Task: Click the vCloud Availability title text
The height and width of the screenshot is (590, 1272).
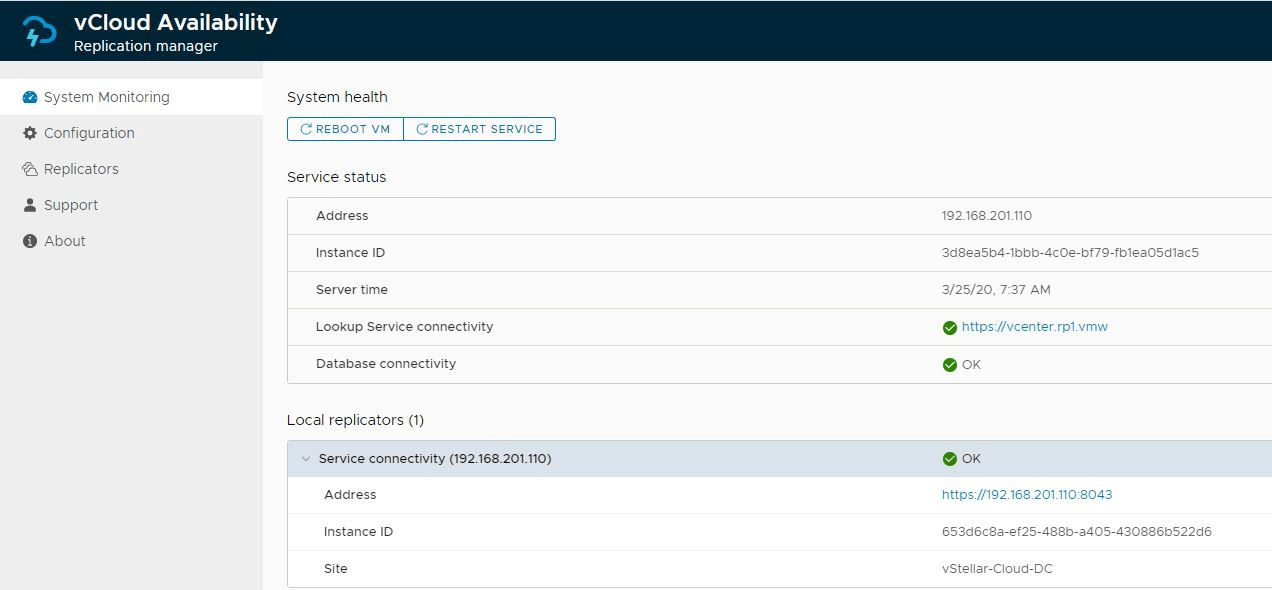Action: click(176, 22)
